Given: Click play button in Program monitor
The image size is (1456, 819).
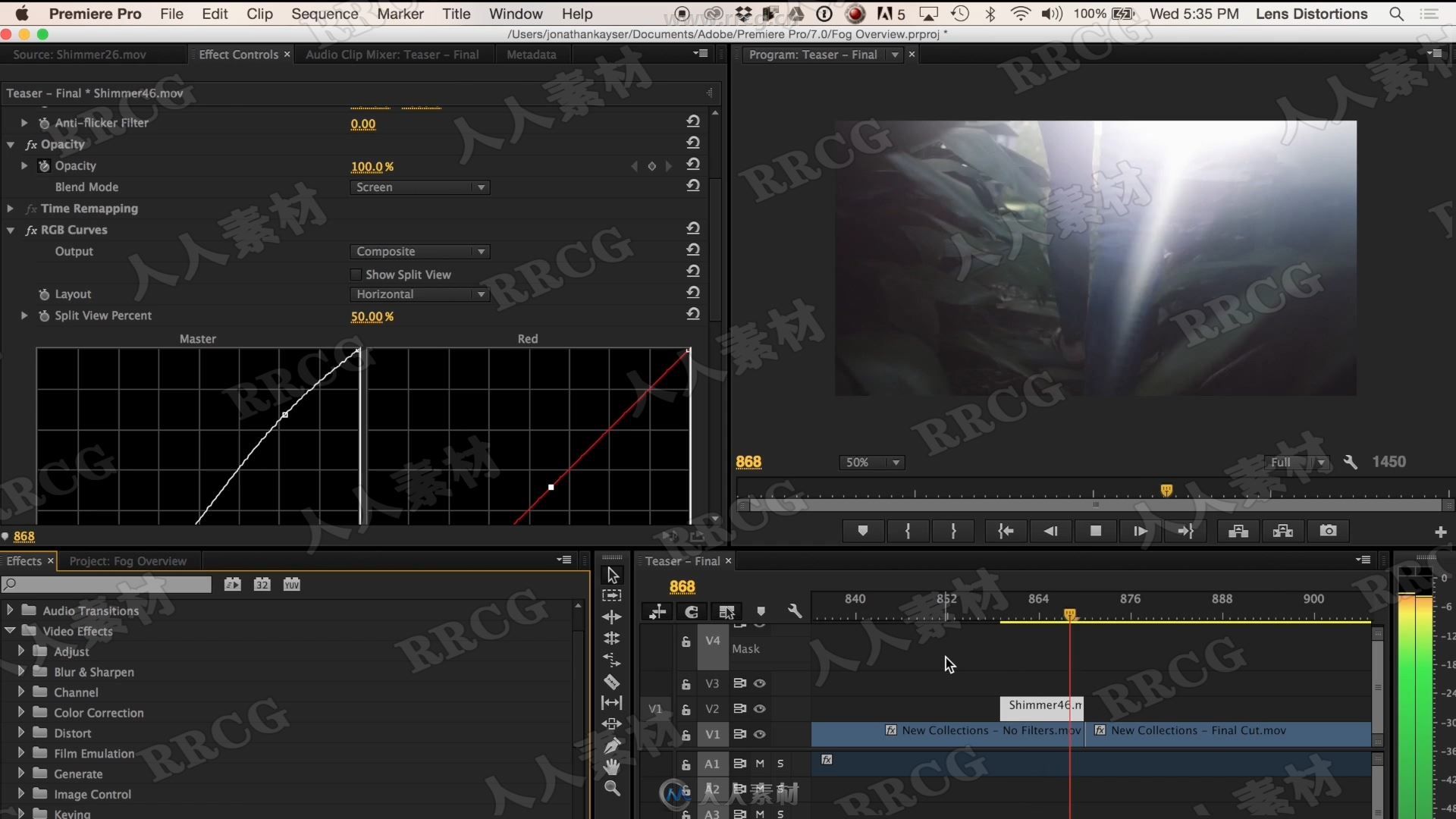Looking at the screenshot, I should 1140,531.
